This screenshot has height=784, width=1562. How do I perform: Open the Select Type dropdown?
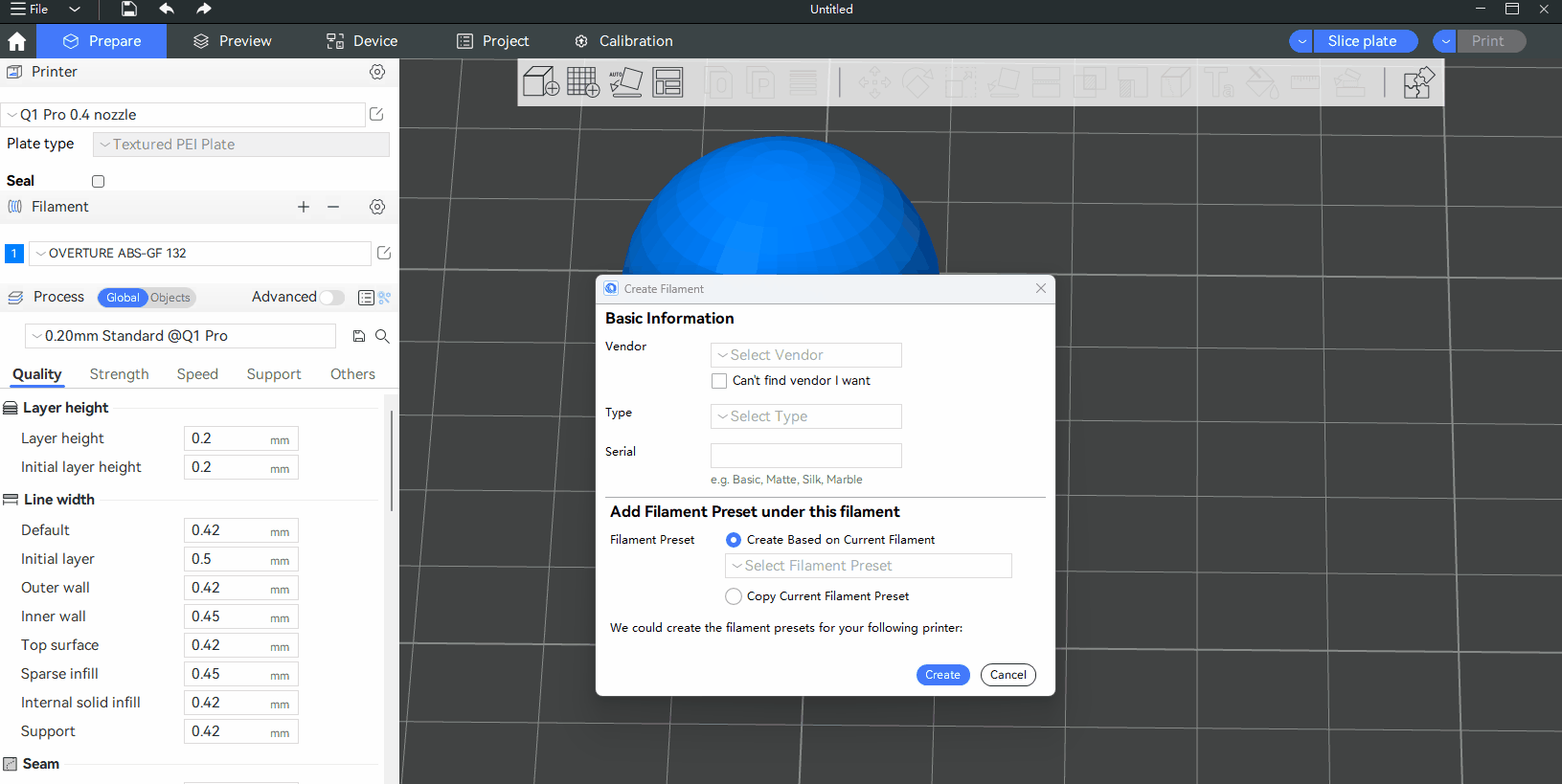pos(806,416)
